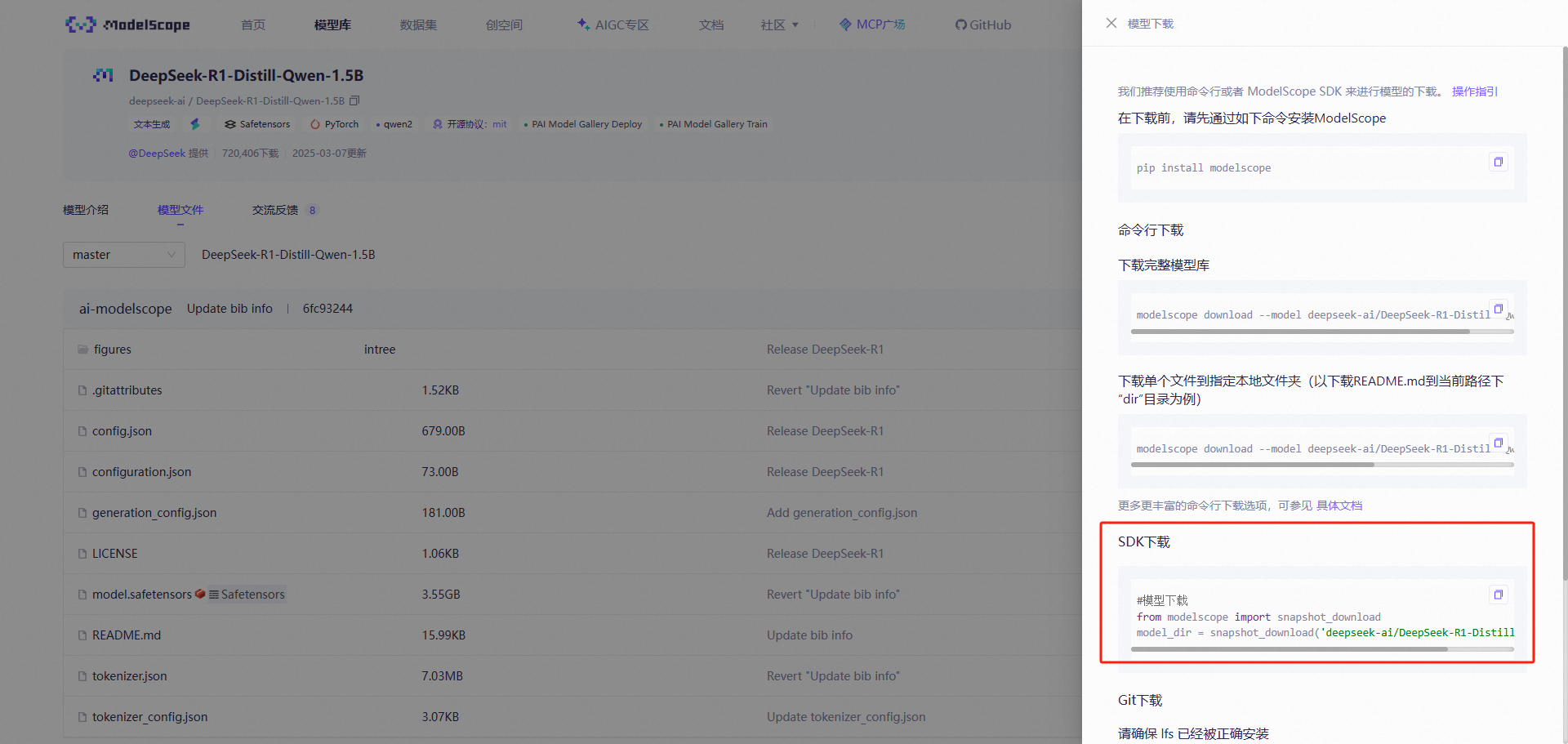The image size is (1568, 744).
Task: Open commit hash 6fc93244
Action: coord(327,309)
